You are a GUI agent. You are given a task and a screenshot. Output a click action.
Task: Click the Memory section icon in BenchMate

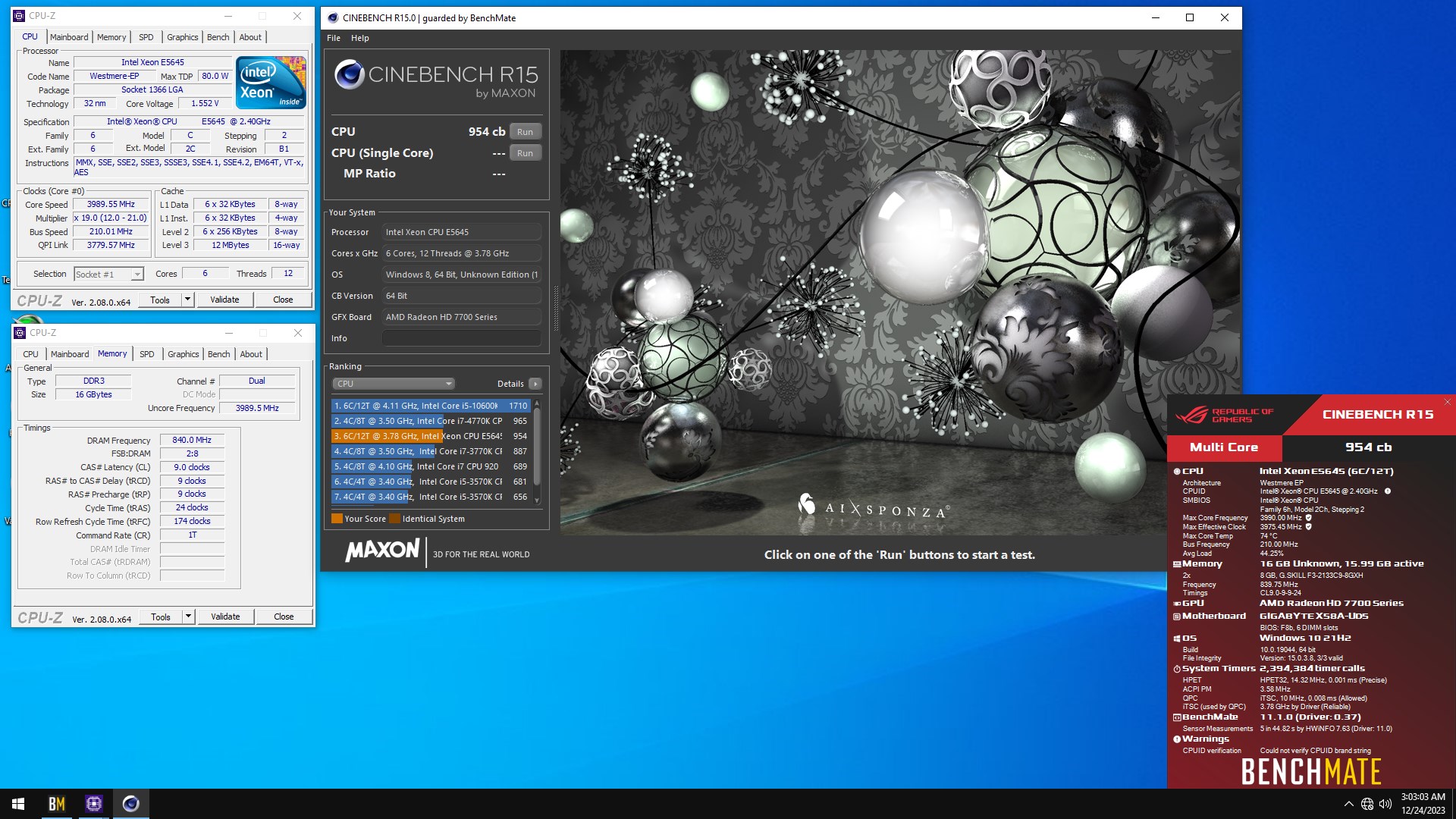(1177, 564)
